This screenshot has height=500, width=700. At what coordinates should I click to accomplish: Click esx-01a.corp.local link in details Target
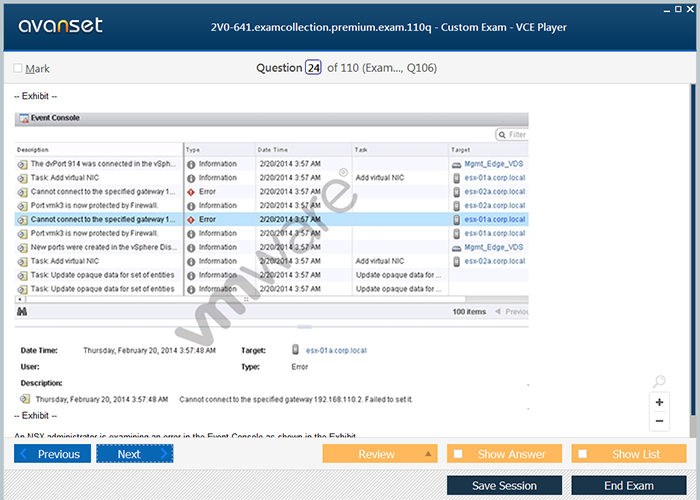[336, 350]
